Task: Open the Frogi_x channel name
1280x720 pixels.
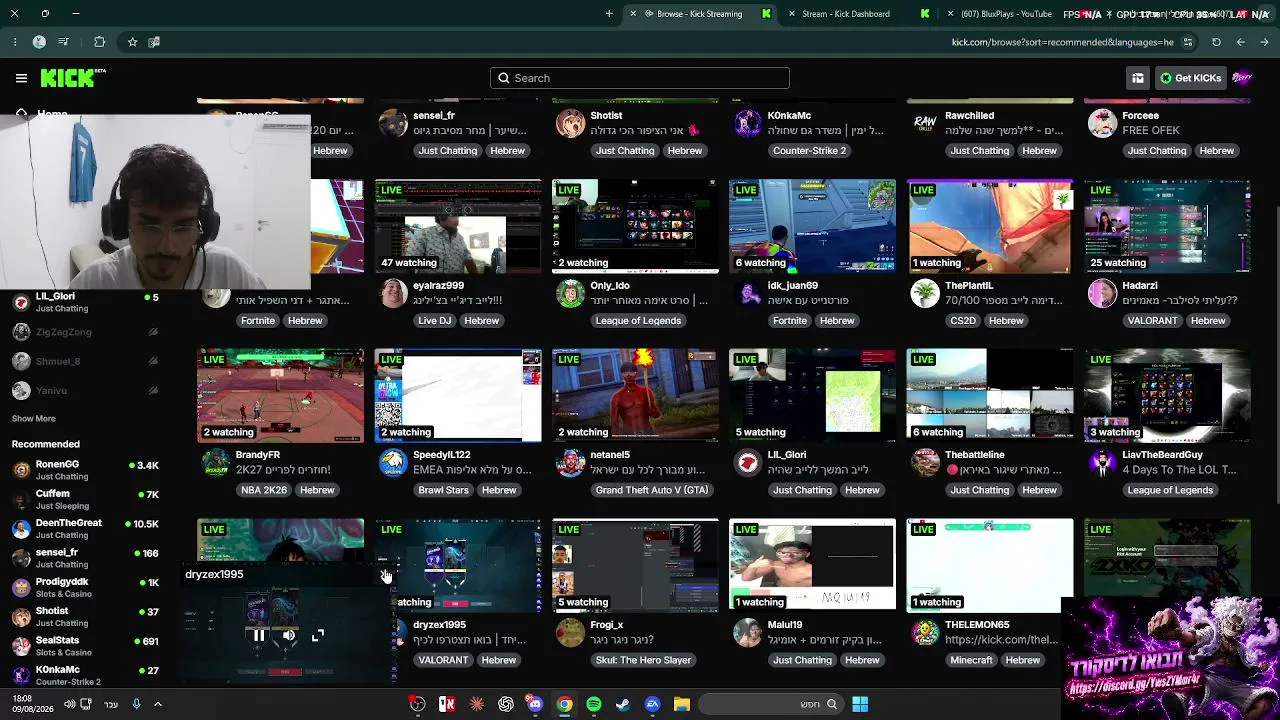Action: [x=607, y=625]
